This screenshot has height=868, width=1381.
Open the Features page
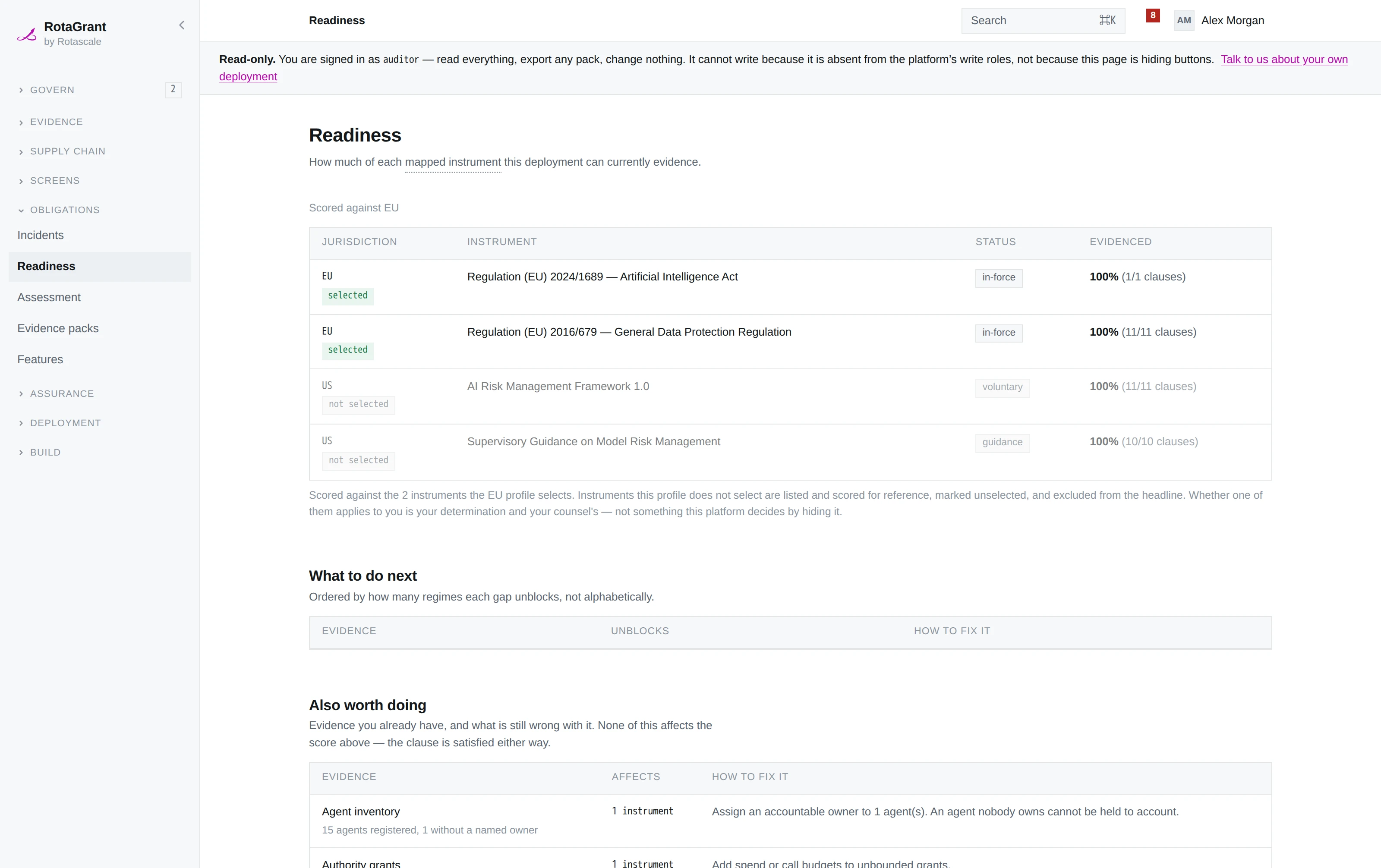tap(100, 359)
